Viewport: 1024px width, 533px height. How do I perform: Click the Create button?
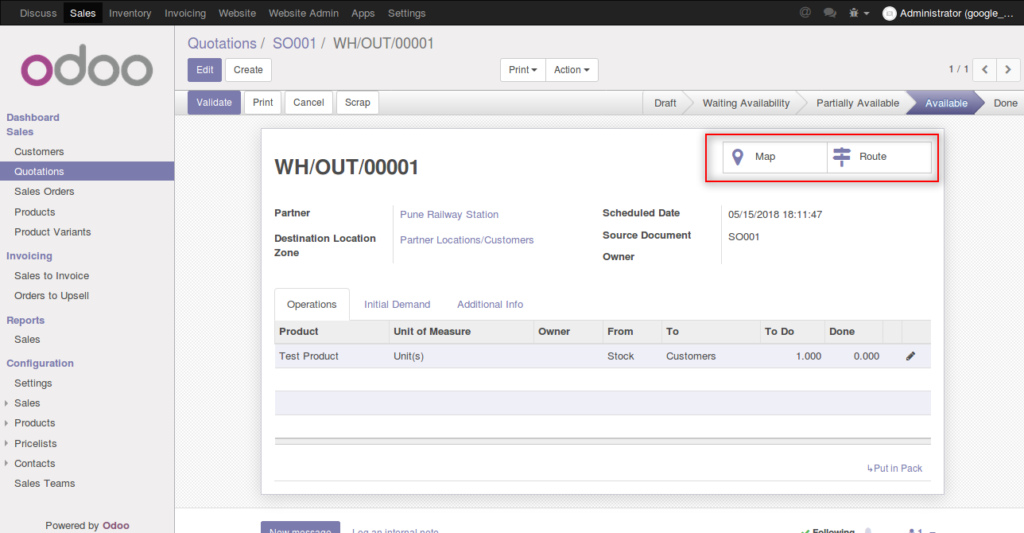point(248,70)
